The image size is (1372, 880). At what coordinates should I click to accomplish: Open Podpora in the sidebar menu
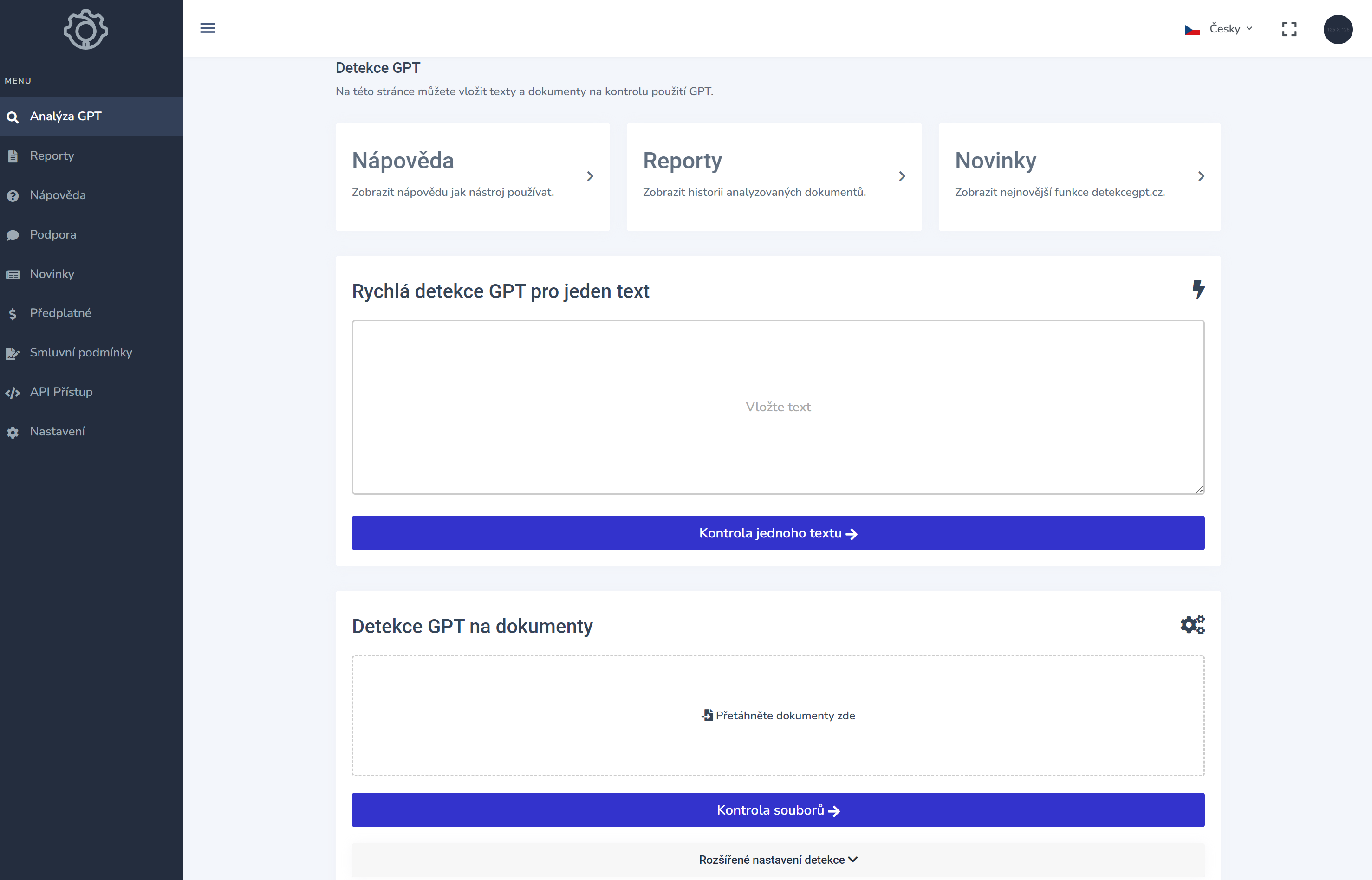52,234
